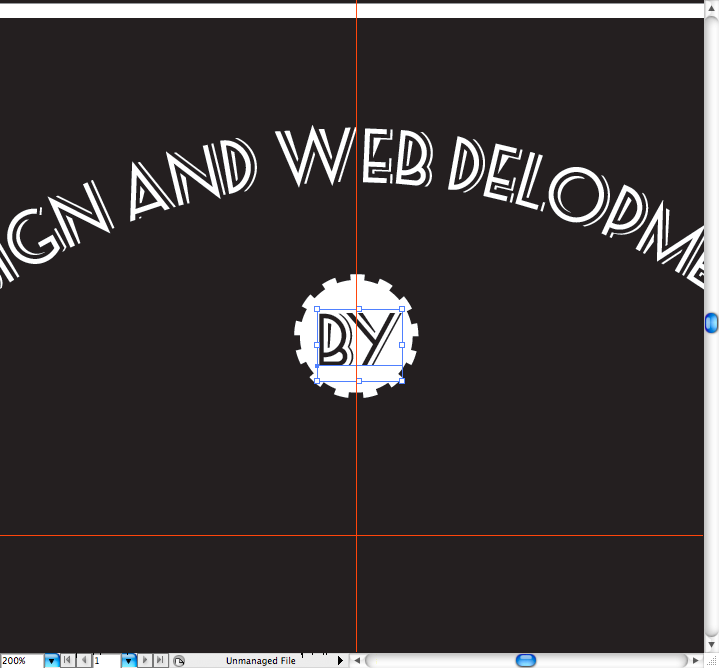
Task: Click the 200% zoom input field
Action: tap(22, 661)
